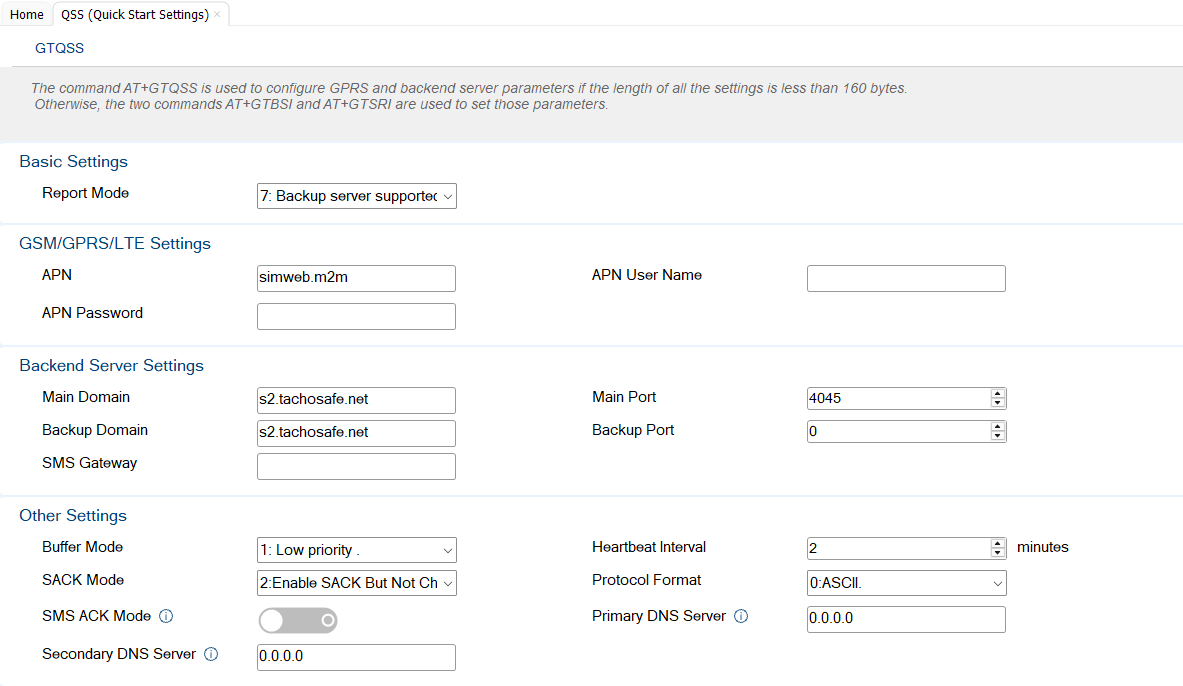Screen dimensions: 1183x686
Task: Click the APN Password field
Action: (356, 316)
